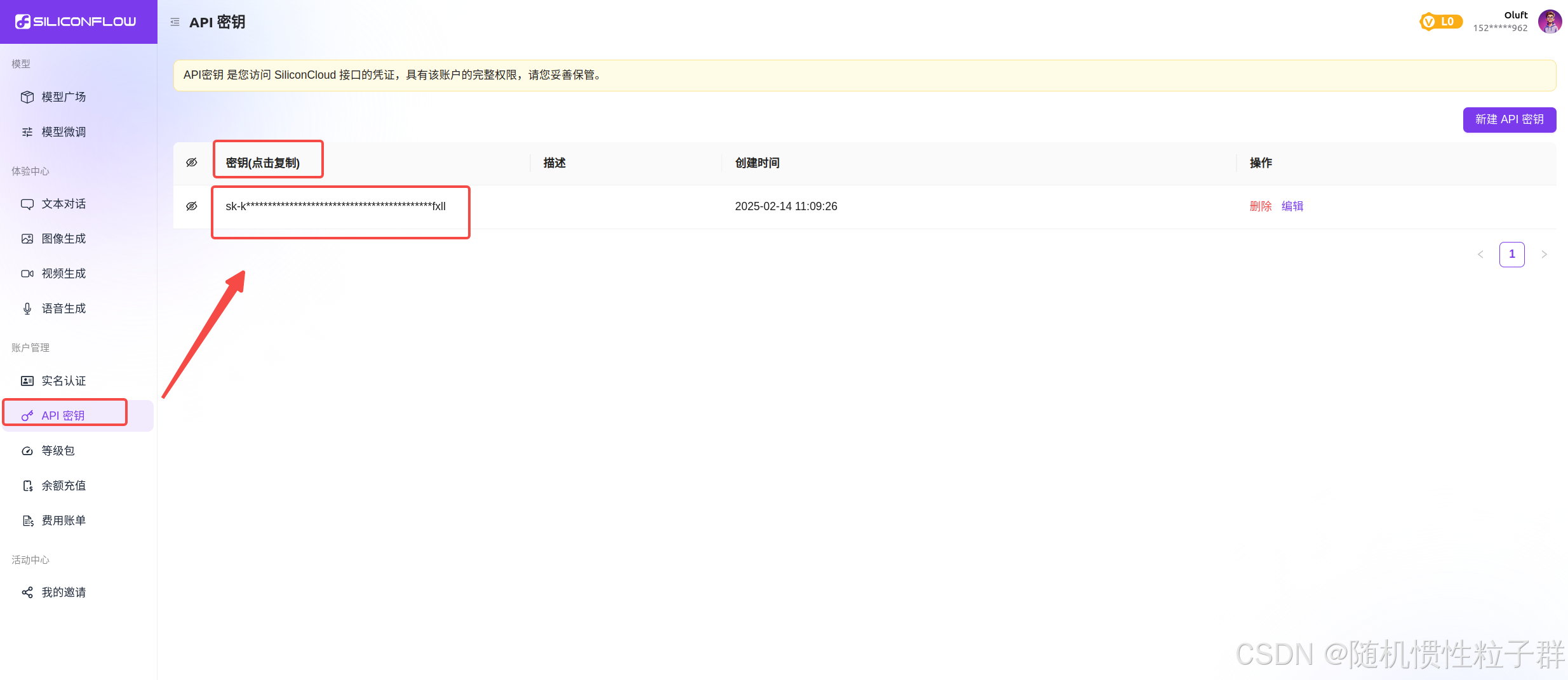This screenshot has height=680, width=1568.
Task: Open 文本对话 chat icon
Action: coord(27,204)
